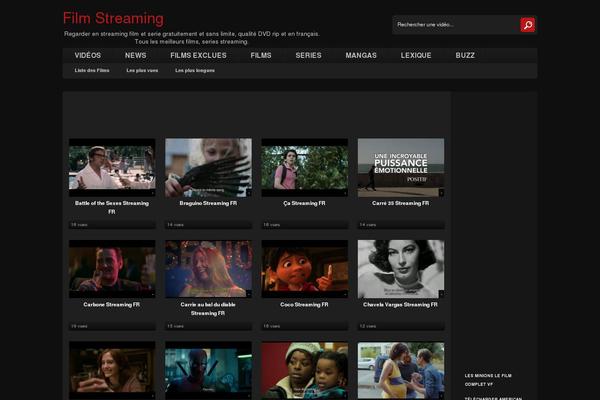Open the Film Streaming site title
The height and width of the screenshot is (400, 600).
tap(113, 18)
